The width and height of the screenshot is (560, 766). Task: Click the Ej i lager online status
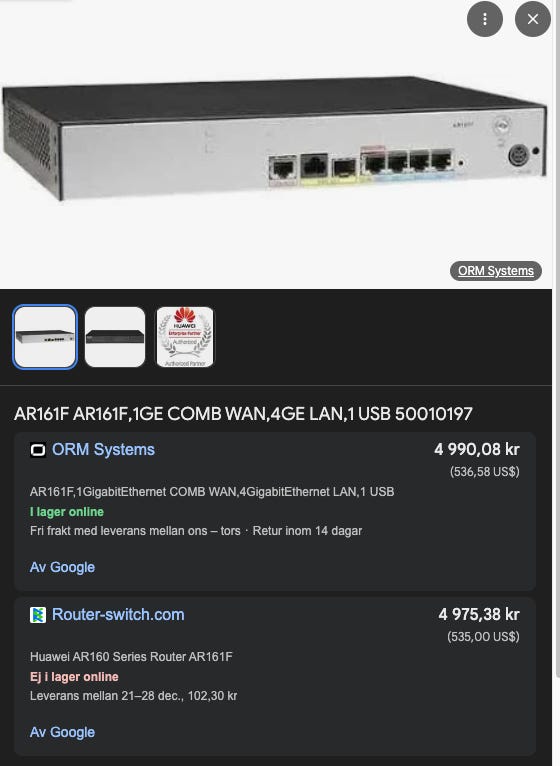pyautogui.click(x=74, y=677)
